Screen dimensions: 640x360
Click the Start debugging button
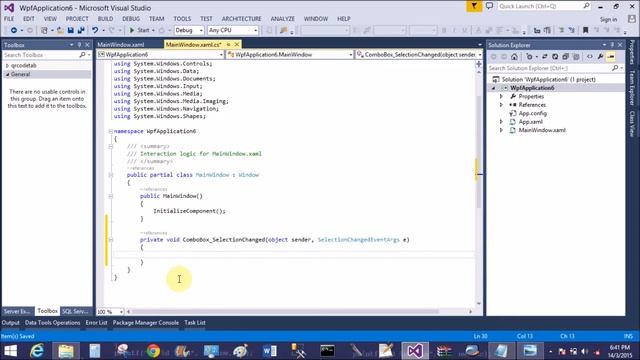(x=140, y=30)
